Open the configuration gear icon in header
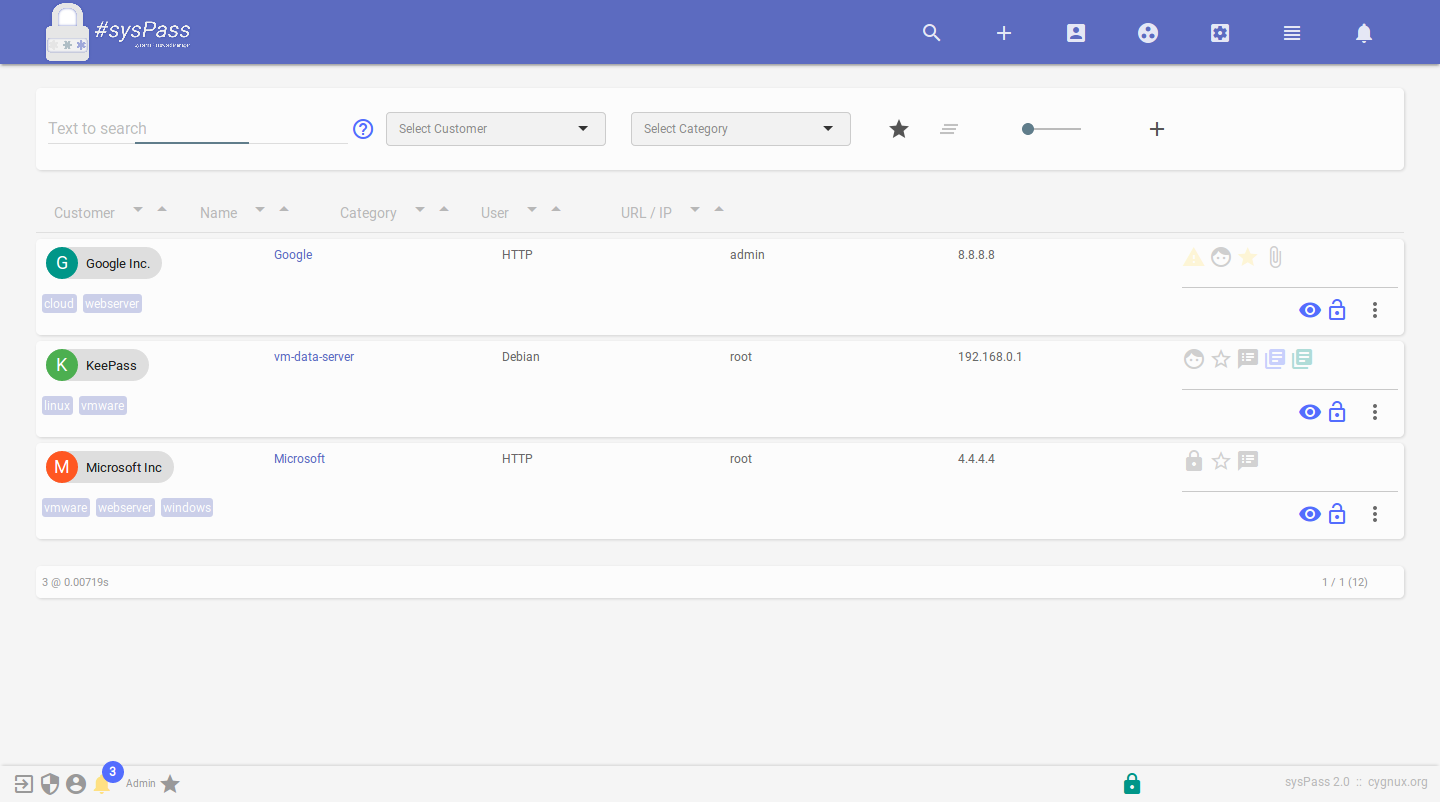Screen dimensions: 1440x802 (1220, 33)
